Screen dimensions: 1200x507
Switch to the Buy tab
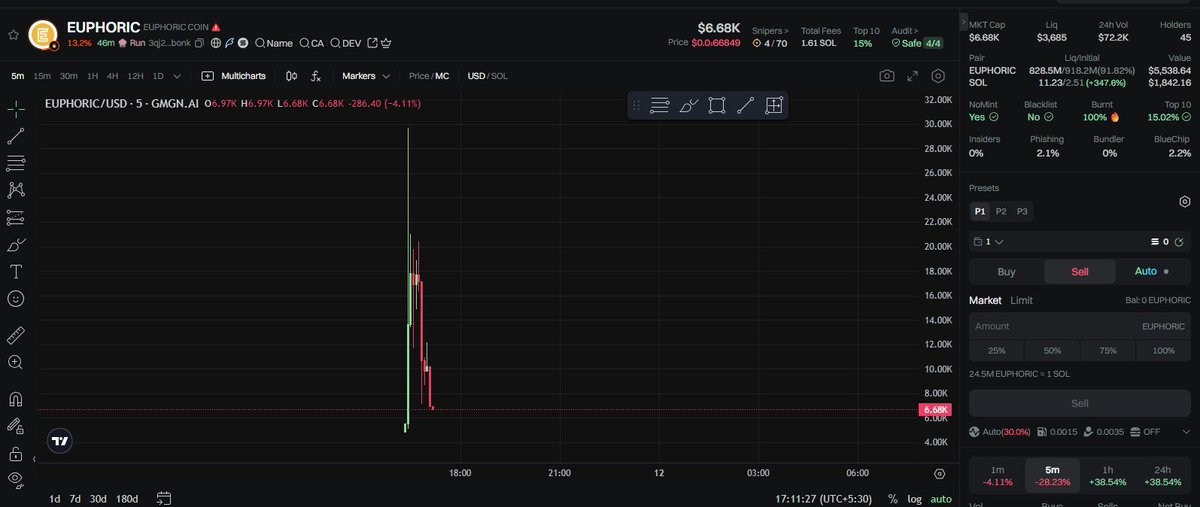(1006, 272)
